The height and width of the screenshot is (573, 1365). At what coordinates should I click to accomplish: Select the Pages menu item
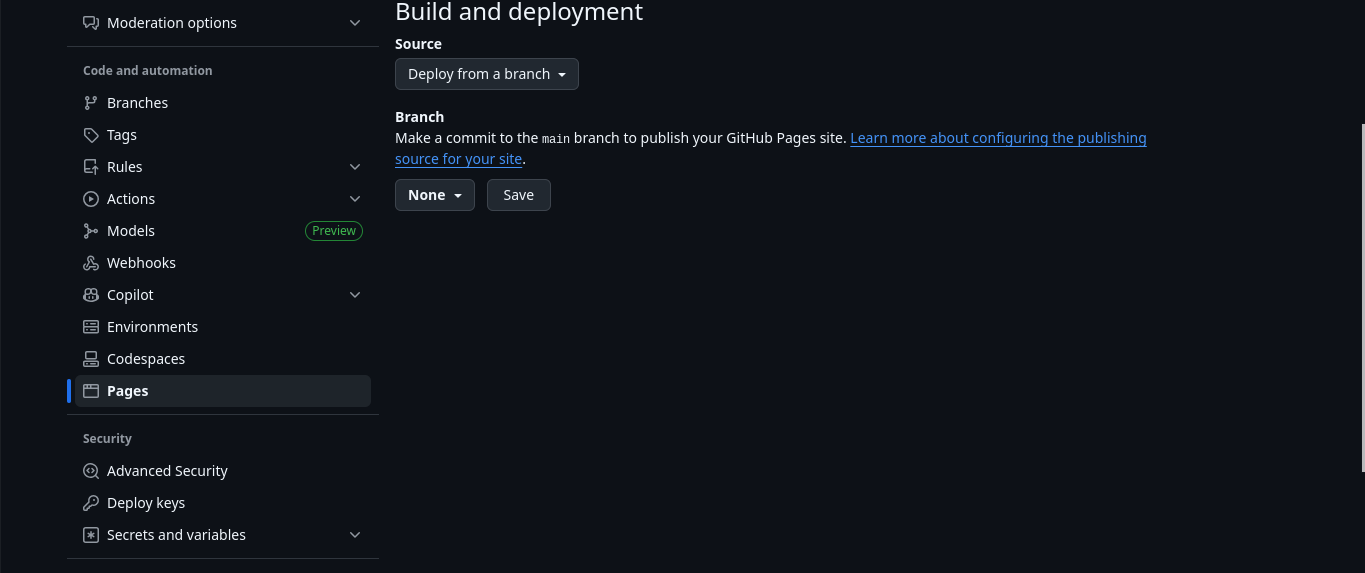(x=223, y=391)
